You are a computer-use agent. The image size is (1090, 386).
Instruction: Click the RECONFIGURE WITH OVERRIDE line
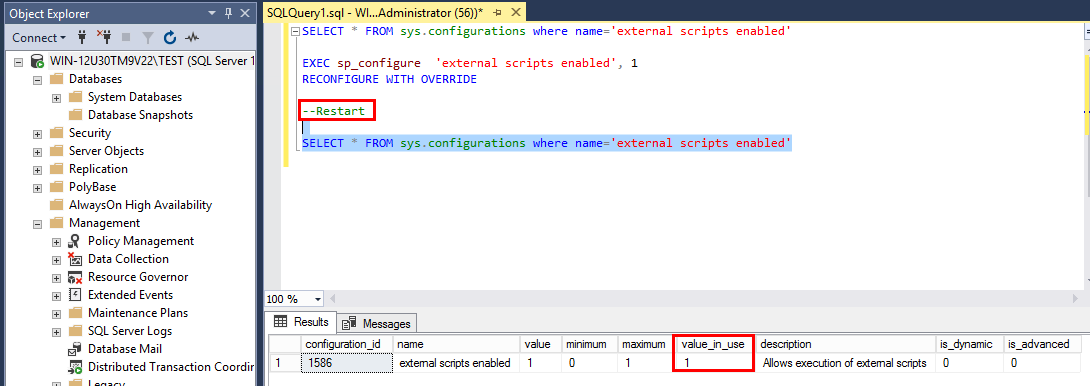(x=389, y=79)
